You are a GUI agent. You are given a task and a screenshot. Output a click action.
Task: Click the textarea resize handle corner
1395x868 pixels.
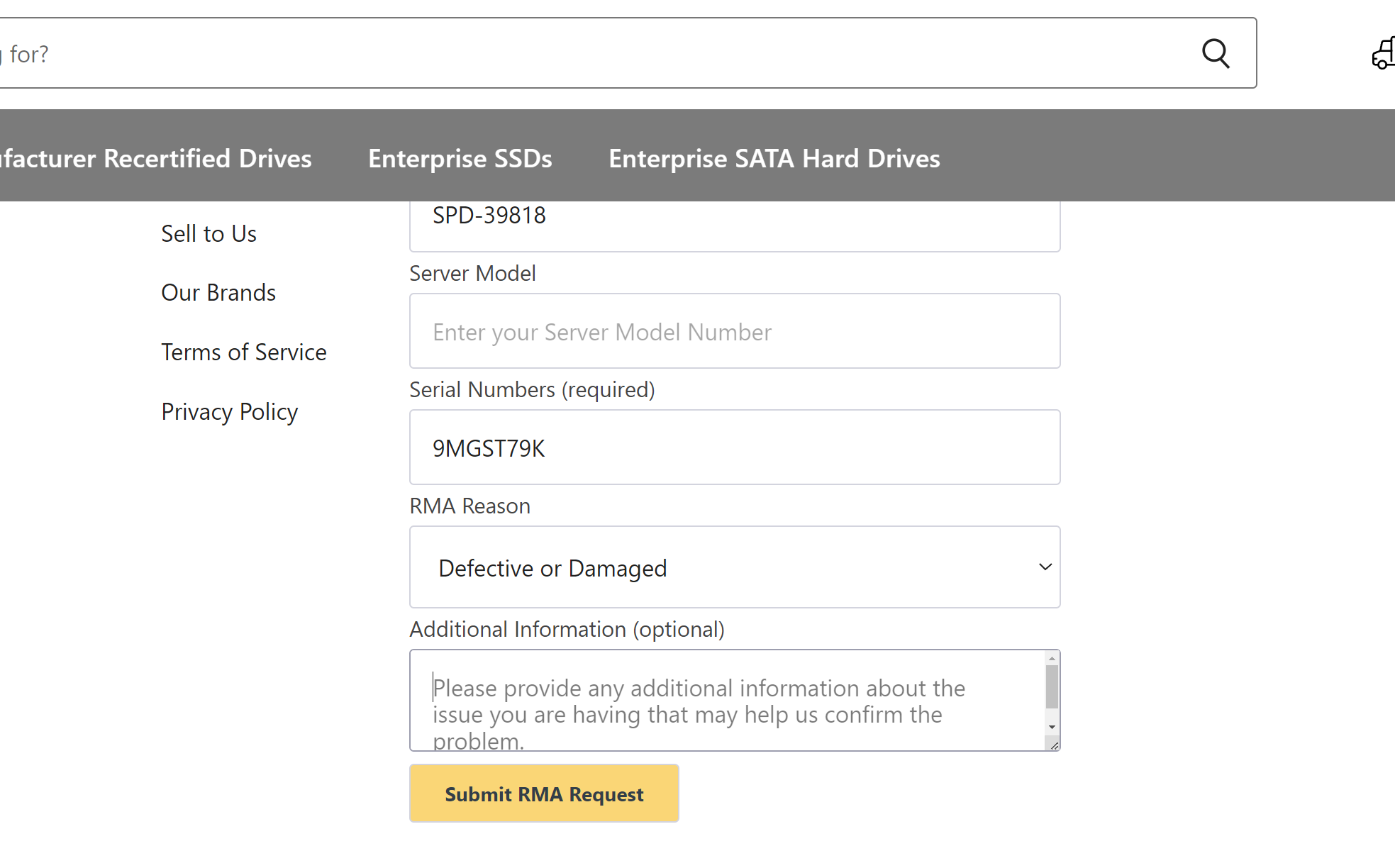coord(1054,745)
